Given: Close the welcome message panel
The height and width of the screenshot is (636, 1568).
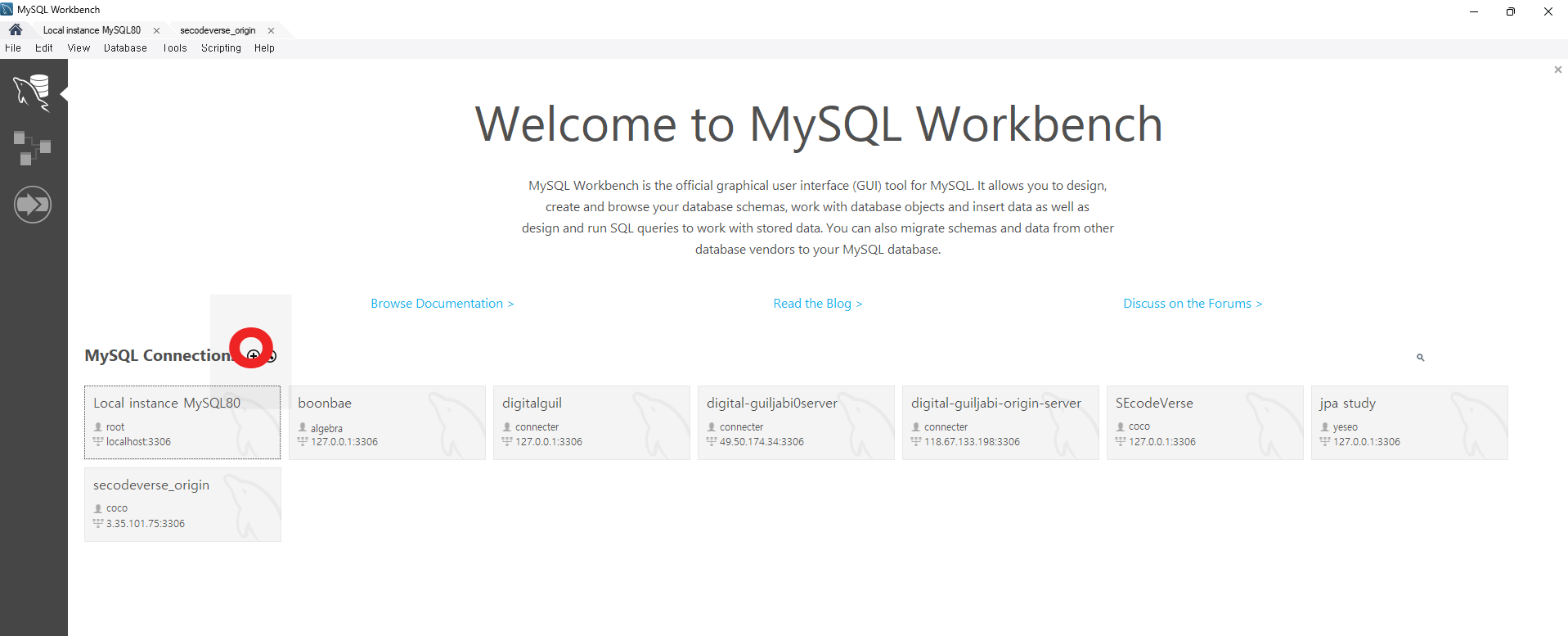Looking at the screenshot, I should click(1558, 70).
